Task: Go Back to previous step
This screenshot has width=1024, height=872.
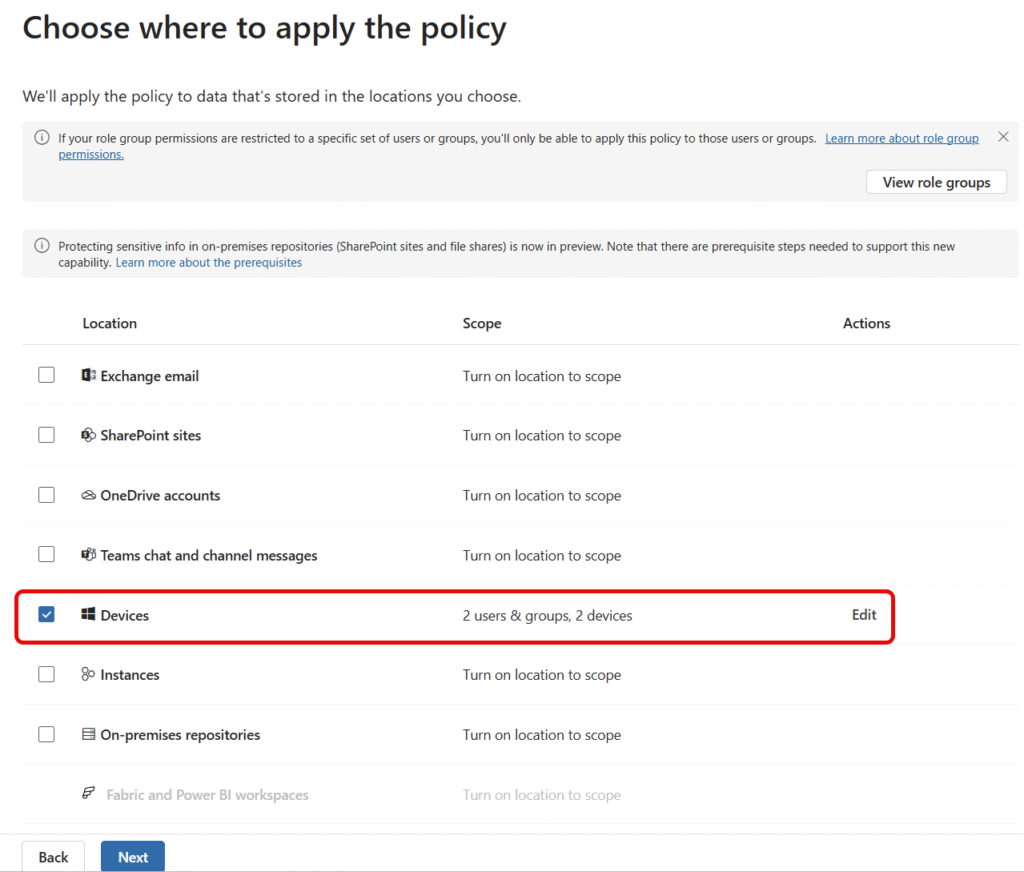Action: tap(53, 856)
